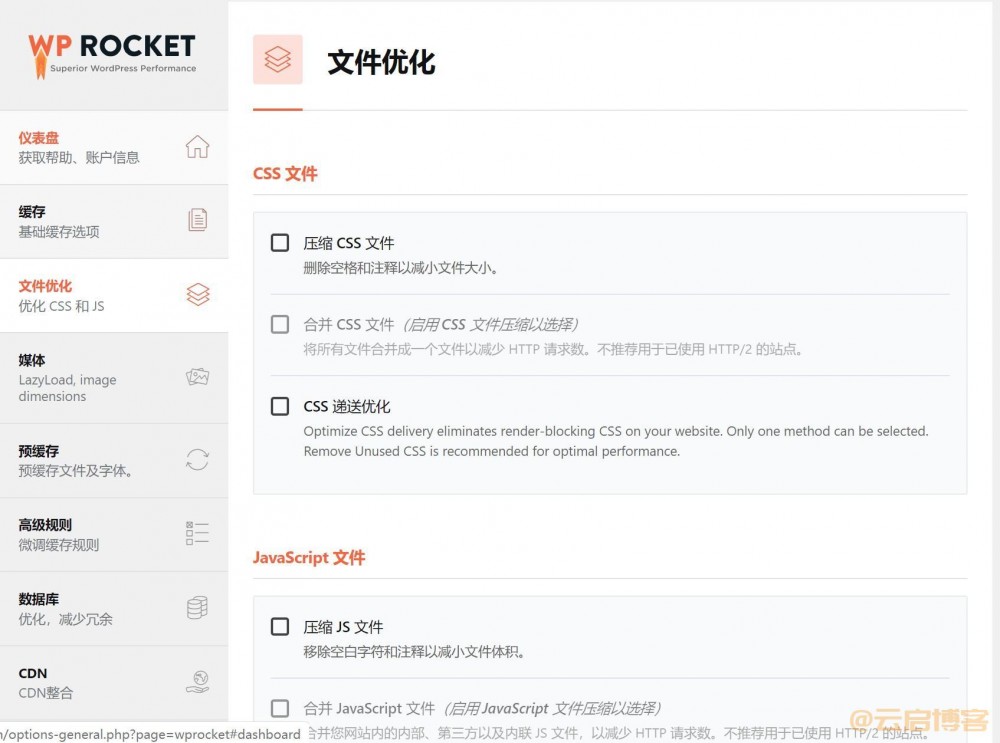Click the dashboard home icon beside 仪表盘

[197, 146]
